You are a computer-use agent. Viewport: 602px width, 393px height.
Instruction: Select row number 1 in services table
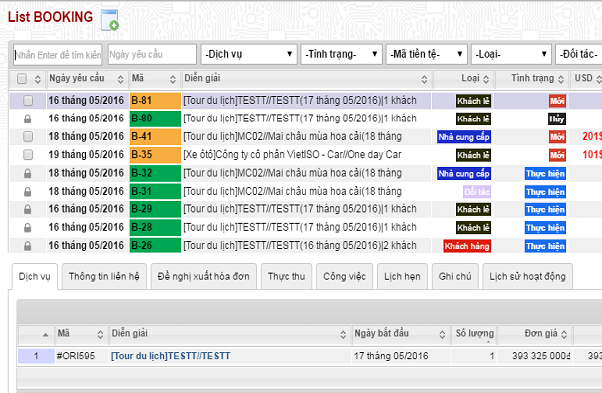(x=36, y=356)
